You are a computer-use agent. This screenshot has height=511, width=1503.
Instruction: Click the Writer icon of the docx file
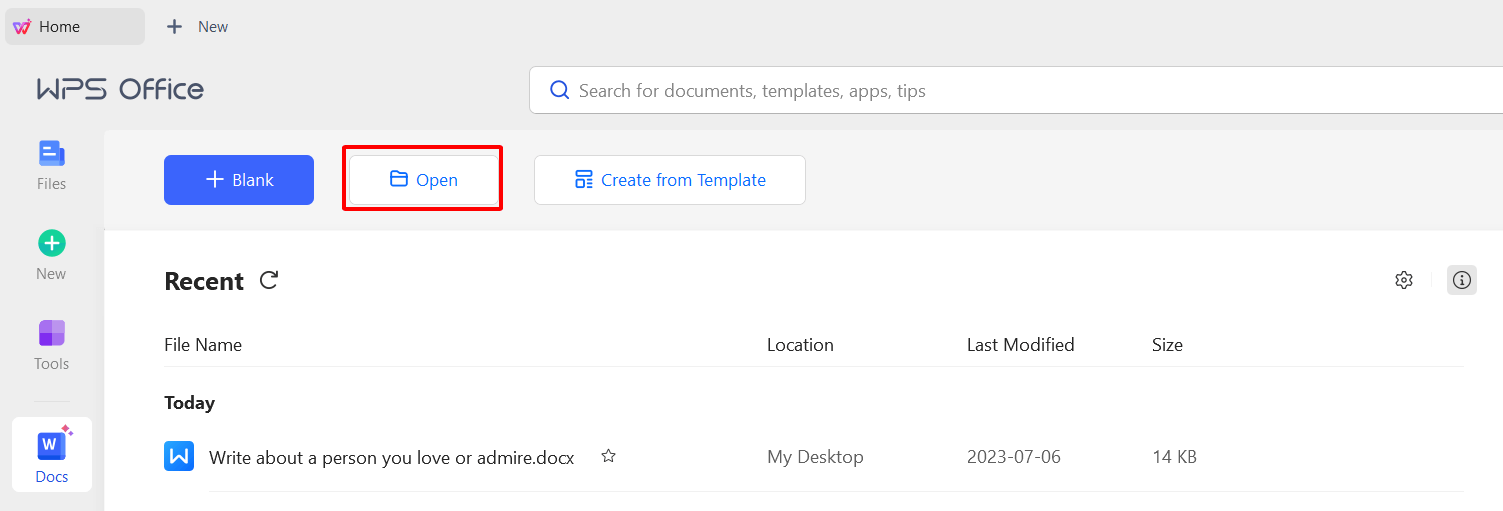pyautogui.click(x=179, y=456)
